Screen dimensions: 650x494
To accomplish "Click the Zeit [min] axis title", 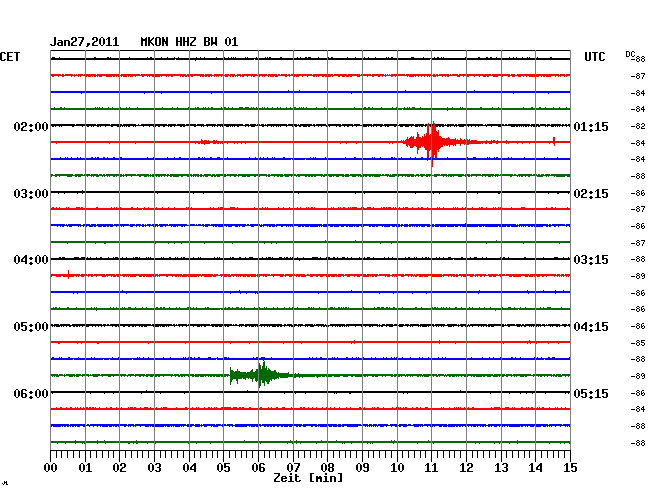I will coord(308,478).
